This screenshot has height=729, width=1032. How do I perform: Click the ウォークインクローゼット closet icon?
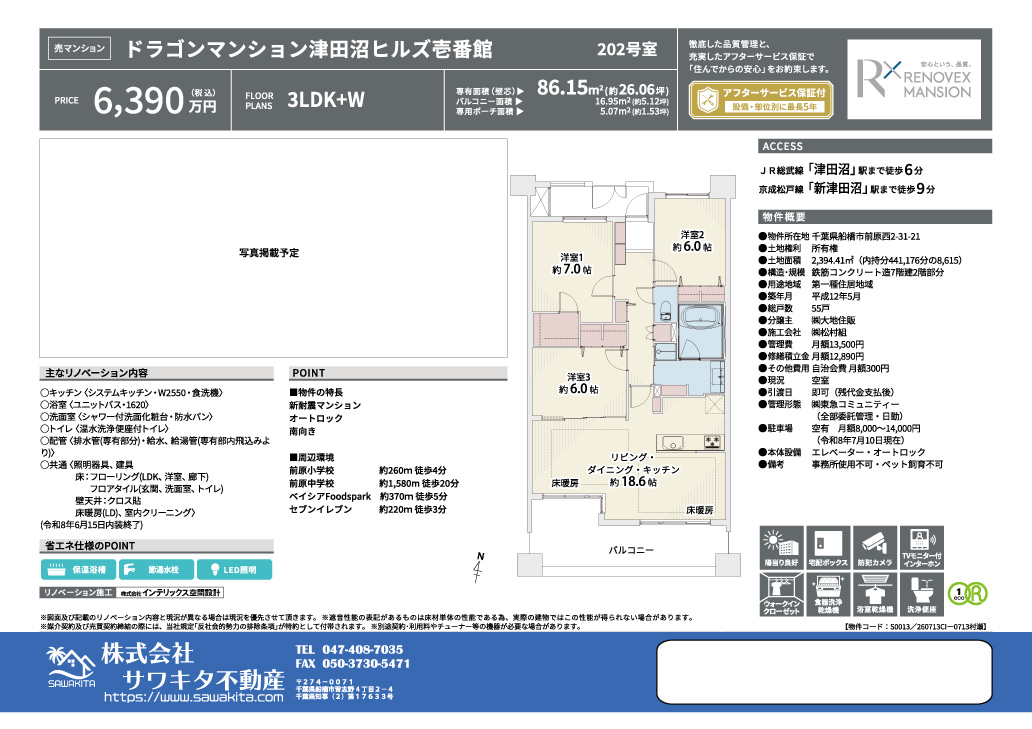(781, 594)
